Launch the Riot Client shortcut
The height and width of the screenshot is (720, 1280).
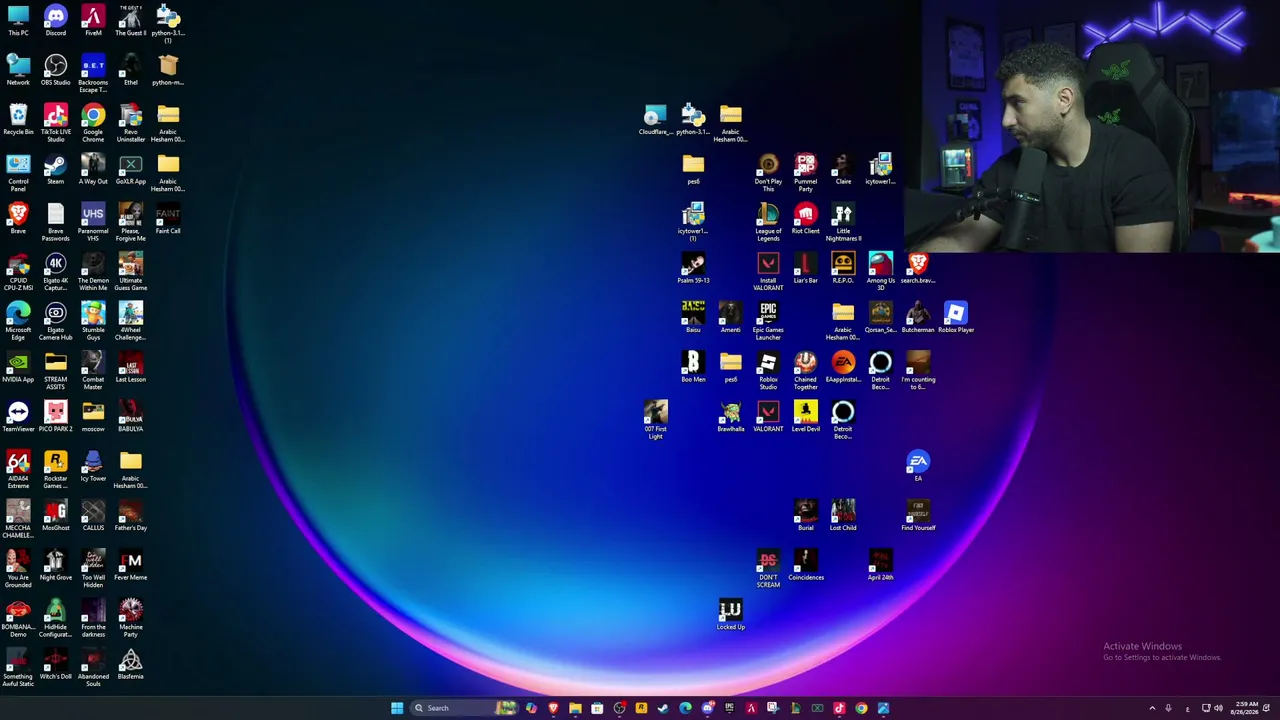[x=805, y=219]
